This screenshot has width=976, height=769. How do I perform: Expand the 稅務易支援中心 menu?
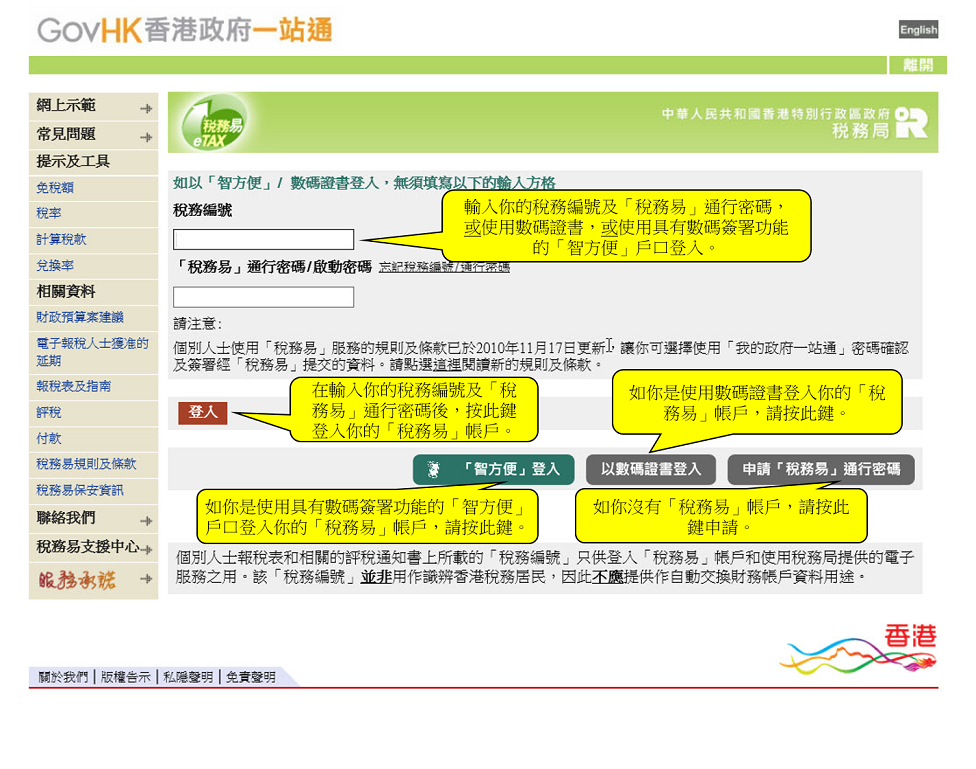pos(93,547)
